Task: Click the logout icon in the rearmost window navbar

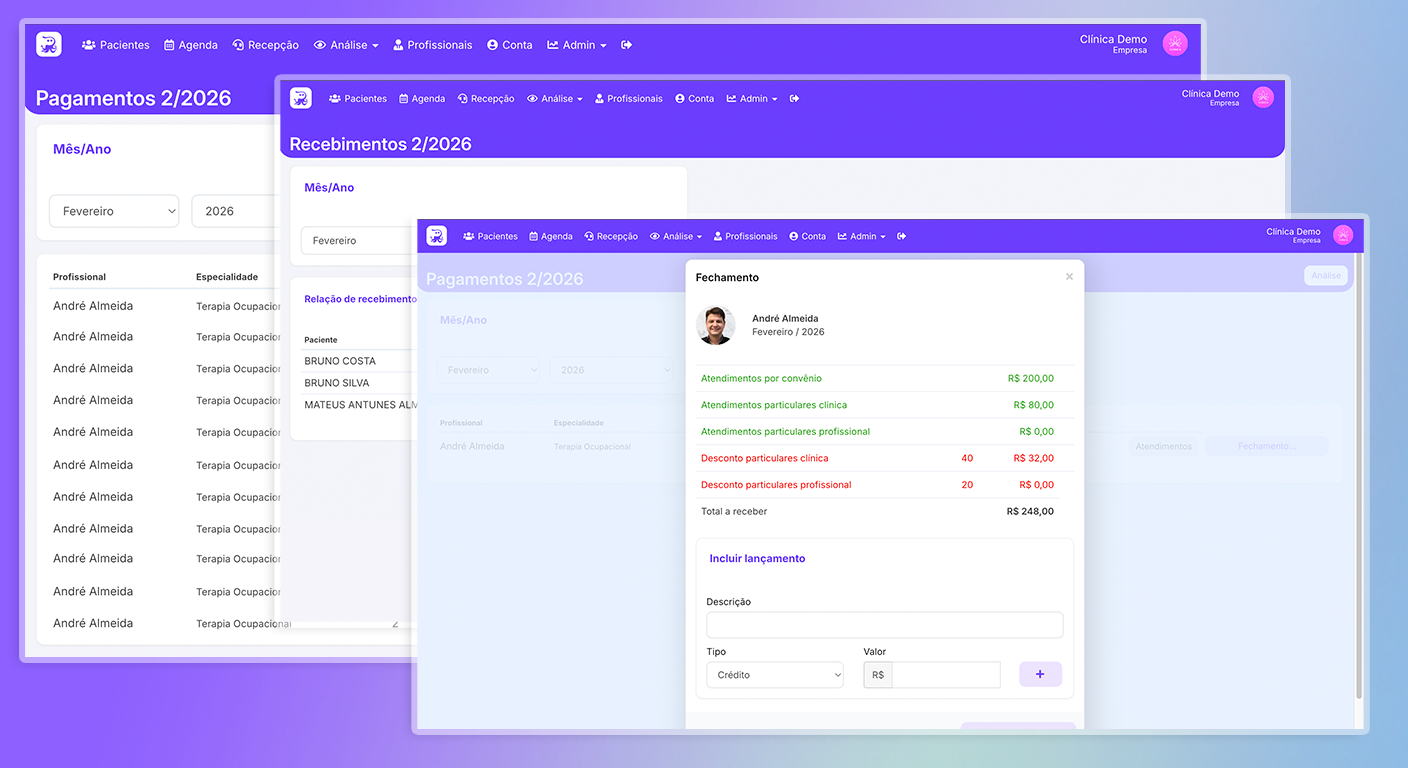Action: 627,45
